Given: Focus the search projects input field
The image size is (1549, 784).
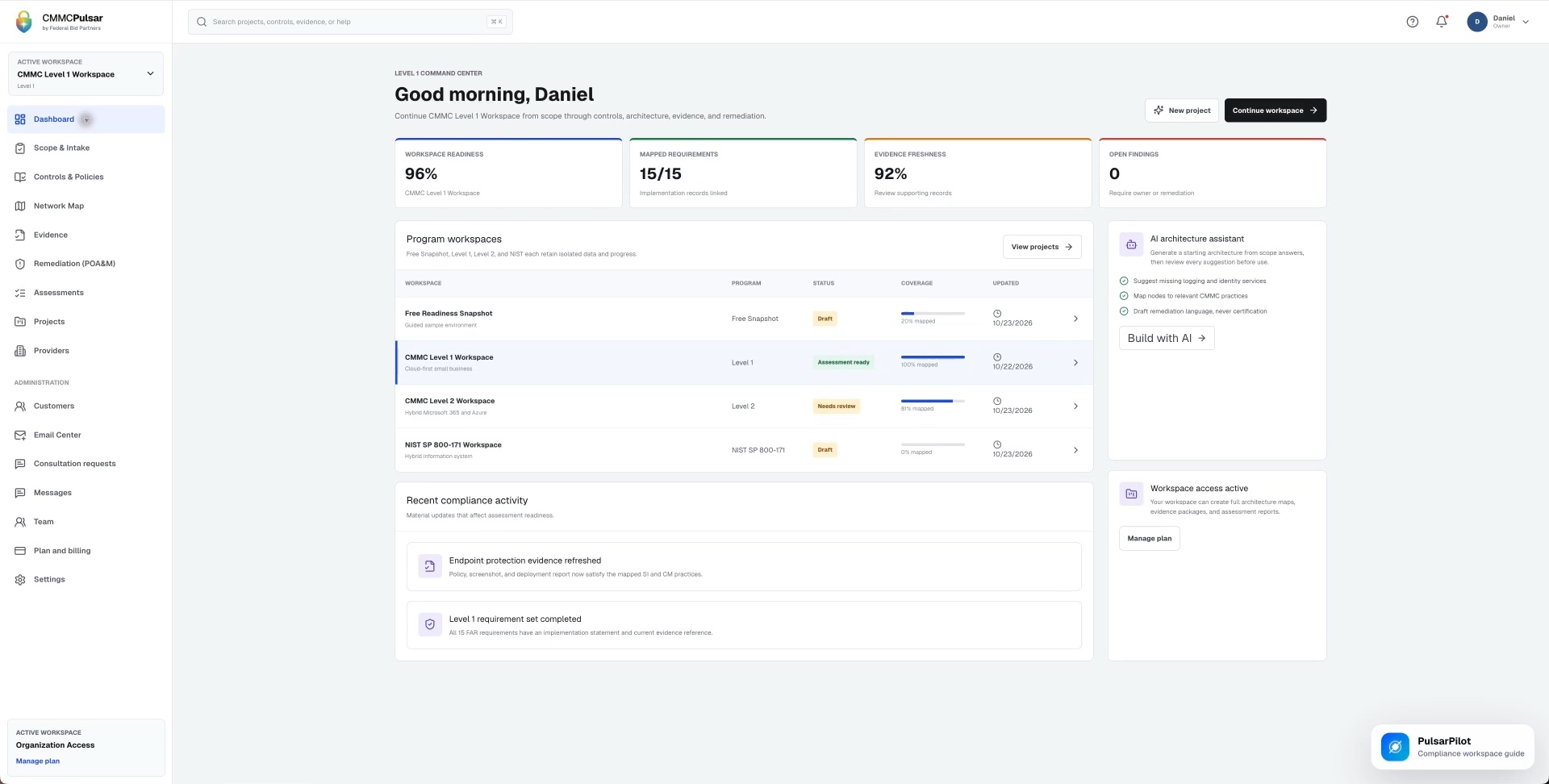Looking at the screenshot, I should click(350, 22).
